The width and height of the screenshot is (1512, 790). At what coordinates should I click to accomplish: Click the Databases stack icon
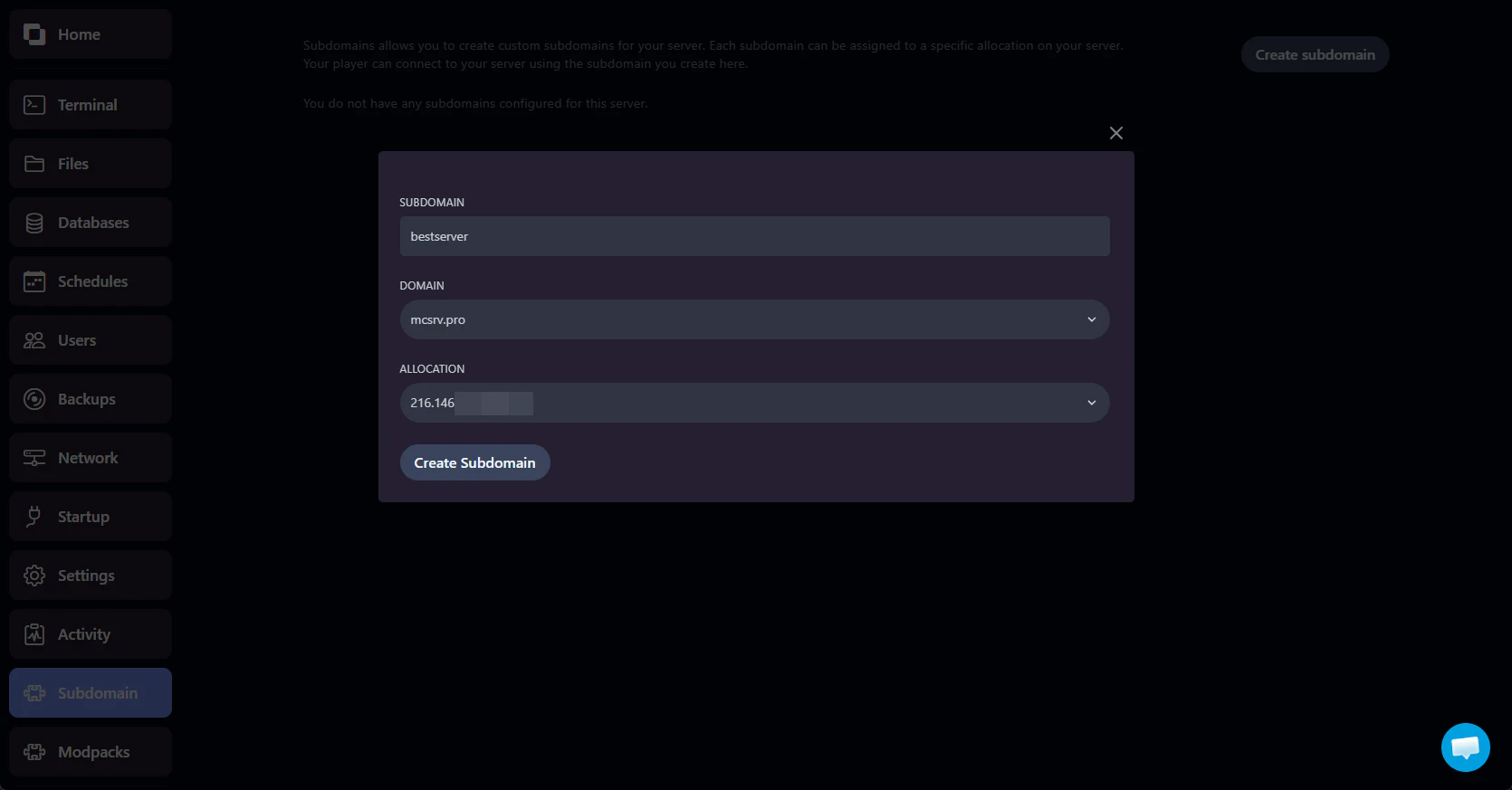tap(34, 223)
